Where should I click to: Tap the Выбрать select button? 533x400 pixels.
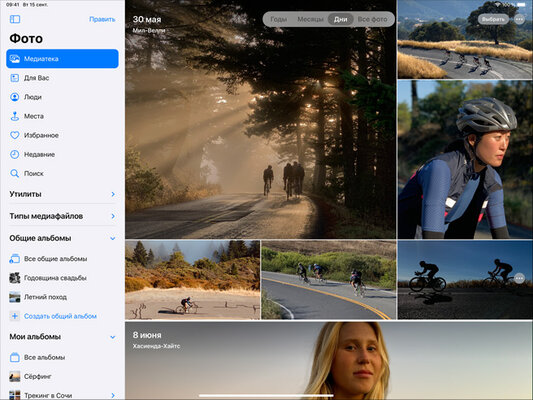(493, 19)
